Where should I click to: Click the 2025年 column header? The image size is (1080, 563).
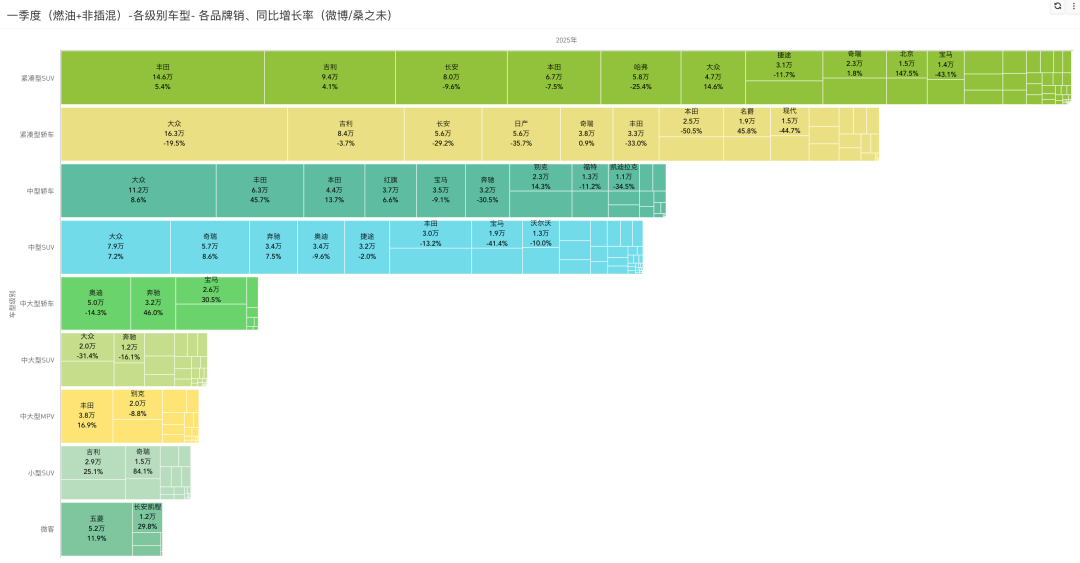pos(566,41)
